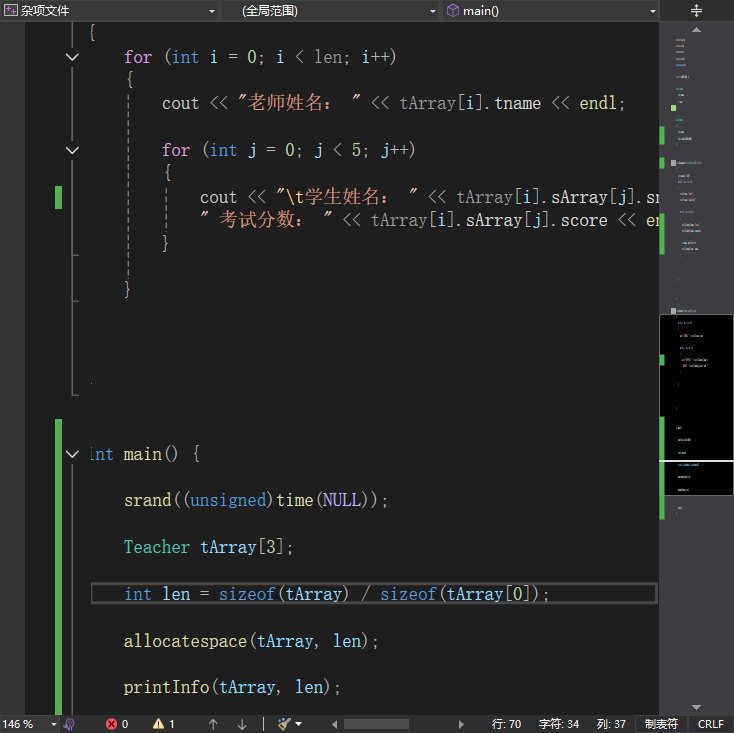This screenshot has width=734, height=733.
Task: Click the 行: 70 line indicator
Action: coord(506,724)
